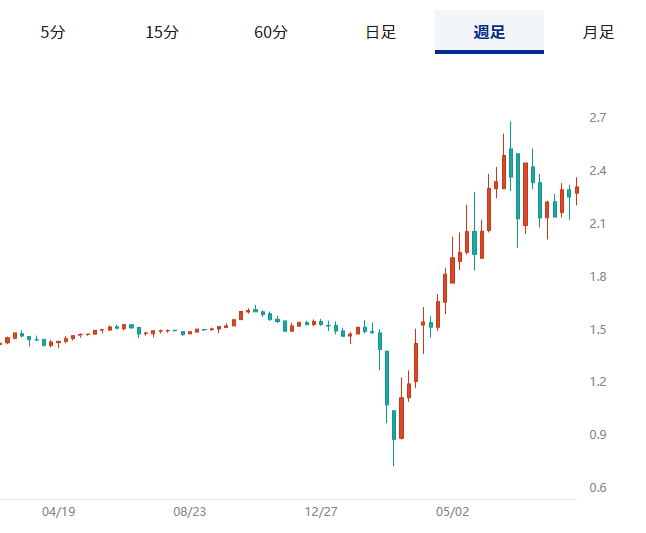
Task: Click the 04/19 date label
Action: click(59, 512)
